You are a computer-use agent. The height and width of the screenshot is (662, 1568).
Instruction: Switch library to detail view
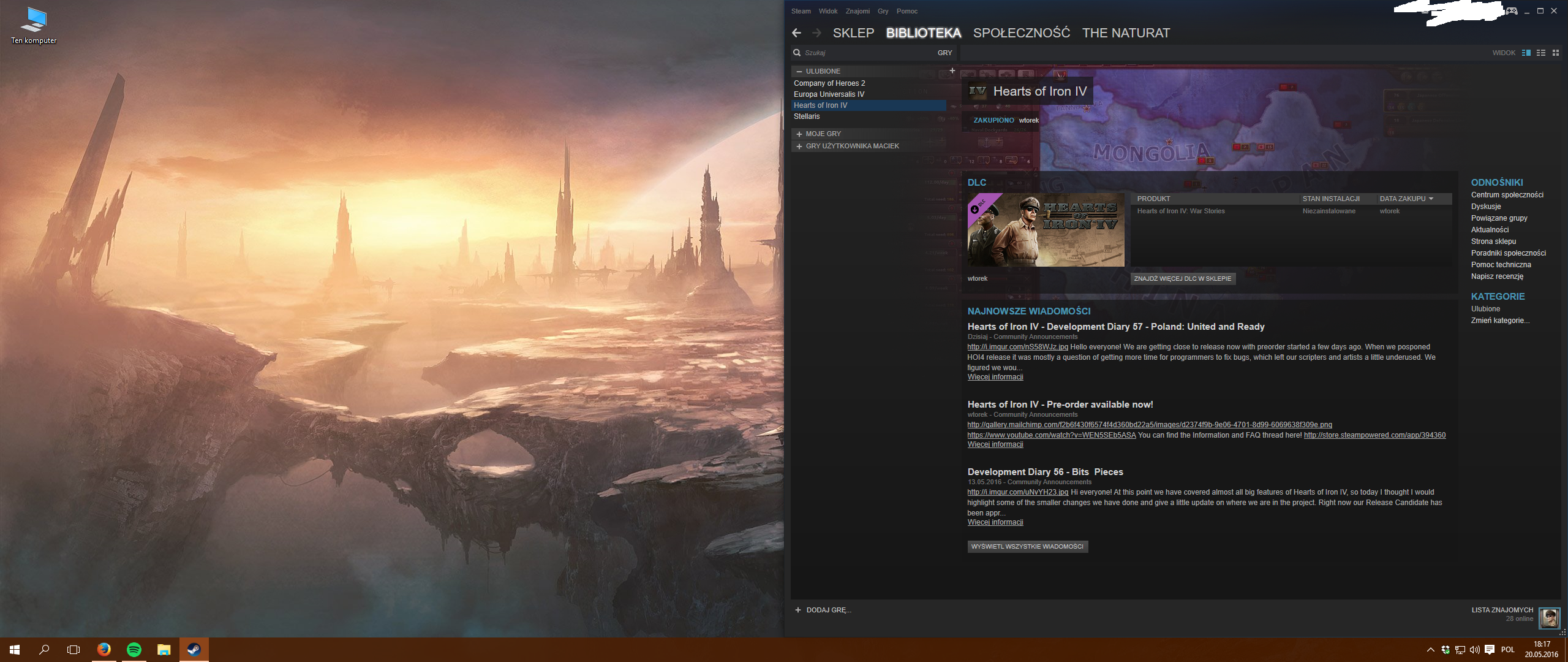[x=1526, y=53]
